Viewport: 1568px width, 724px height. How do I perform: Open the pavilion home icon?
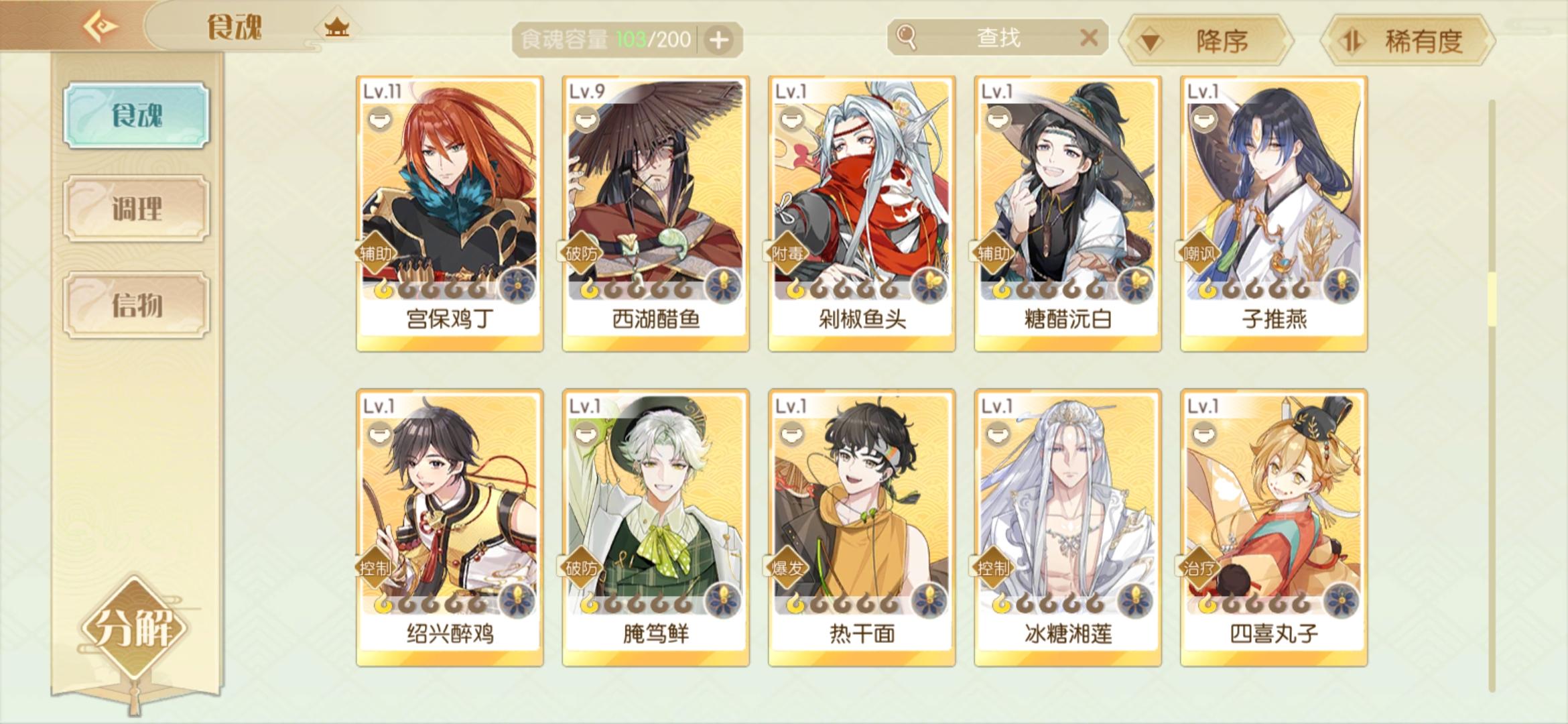(x=336, y=28)
